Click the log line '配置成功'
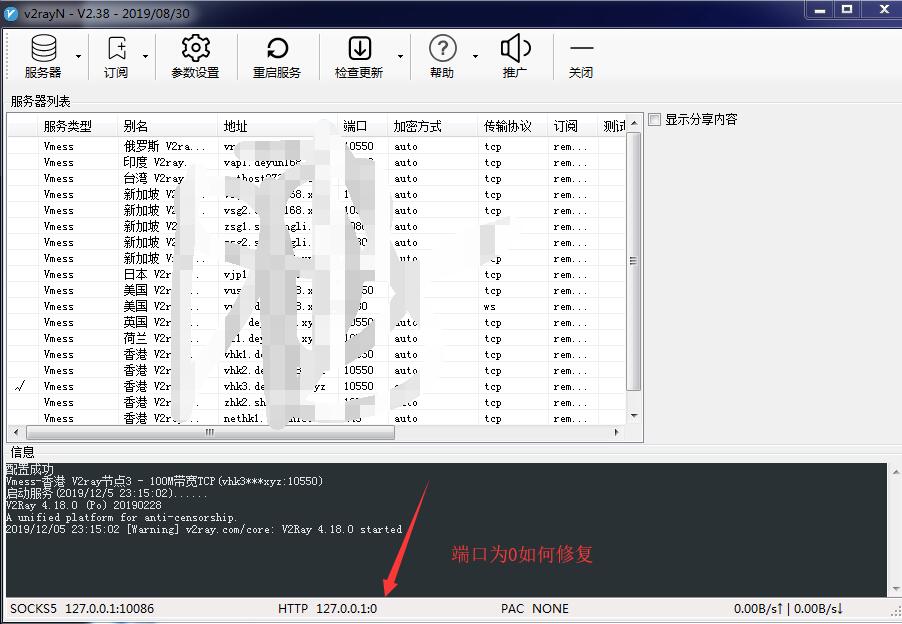 coord(30,469)
